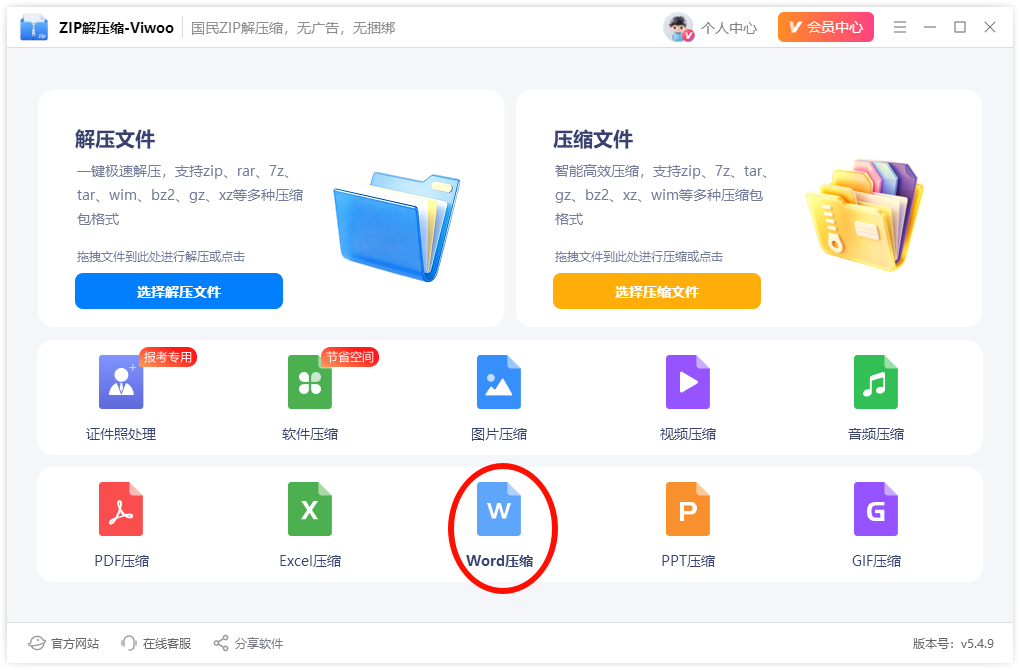Click the blue folder decompress illustration
1020x670 pixels.
coord(396,226)
